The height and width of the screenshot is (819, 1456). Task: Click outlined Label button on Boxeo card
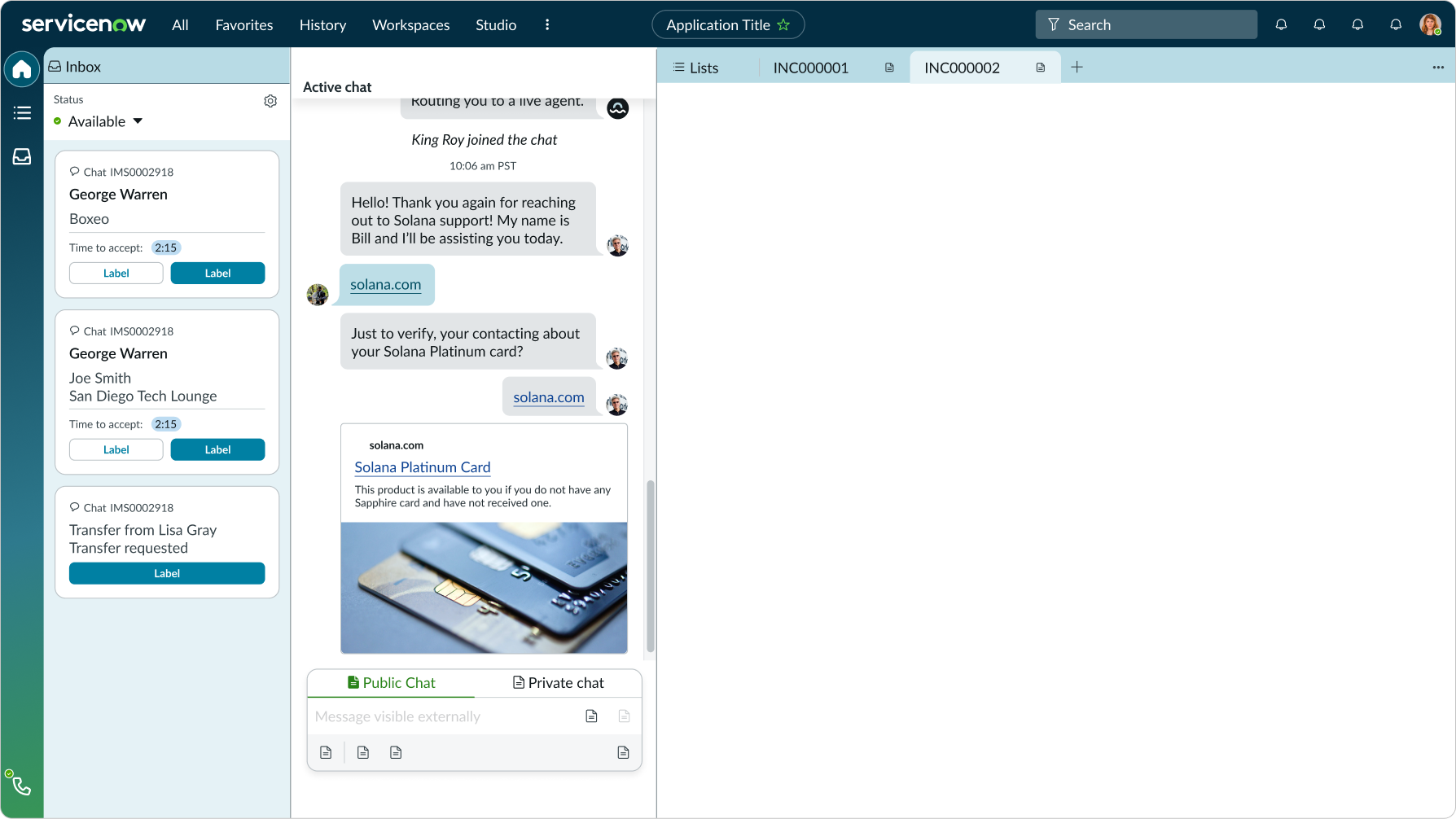point(116,274)
